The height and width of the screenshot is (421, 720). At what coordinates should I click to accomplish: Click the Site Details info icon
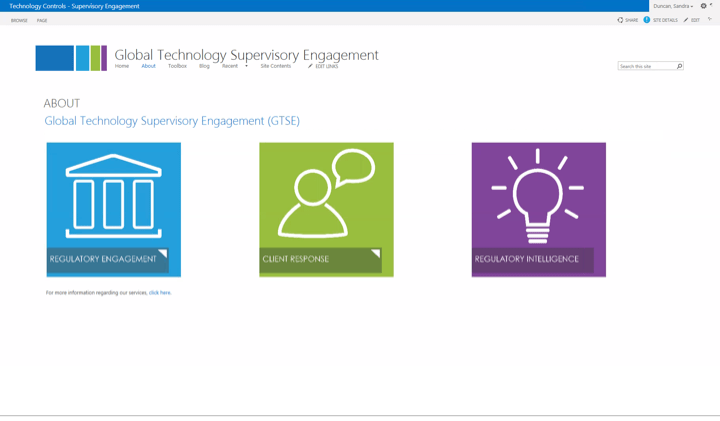647,20
